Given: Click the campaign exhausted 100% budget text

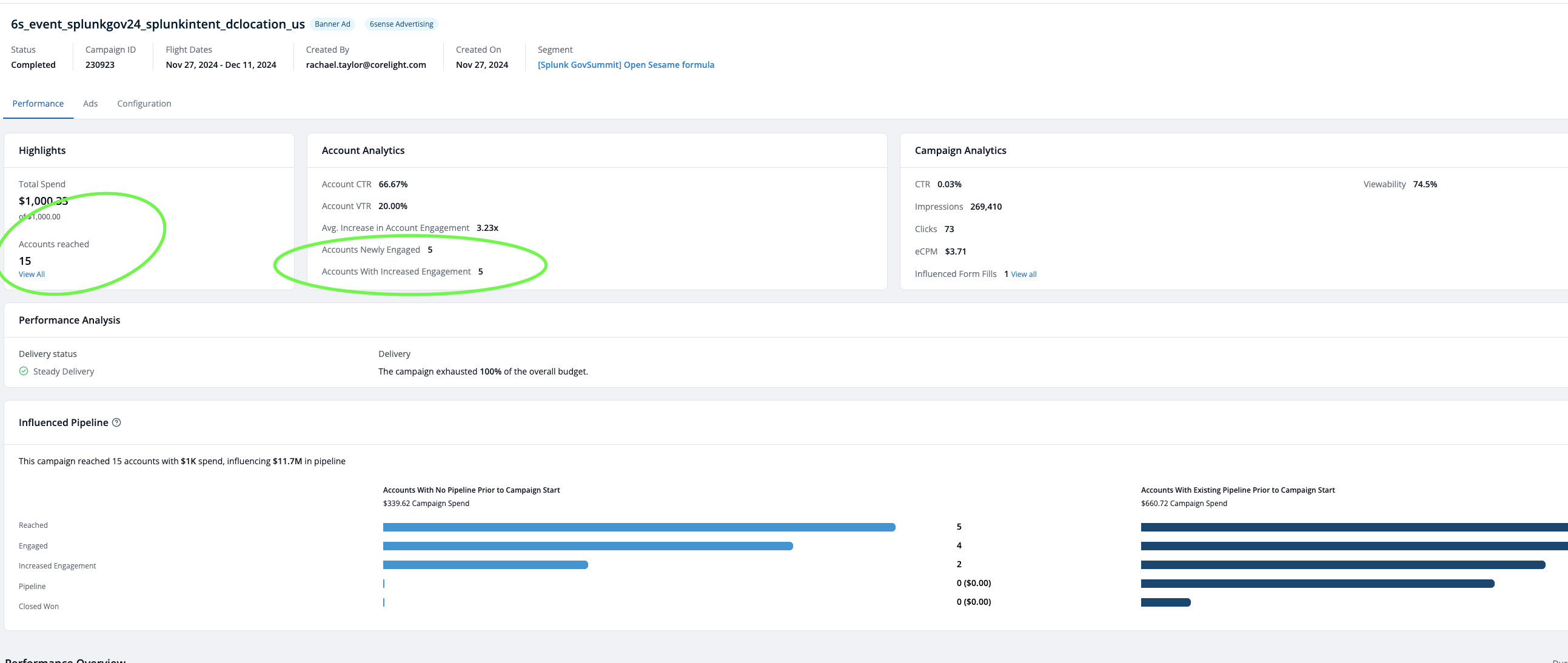Looking at the screenshot, I should click(x=483, y=371).
